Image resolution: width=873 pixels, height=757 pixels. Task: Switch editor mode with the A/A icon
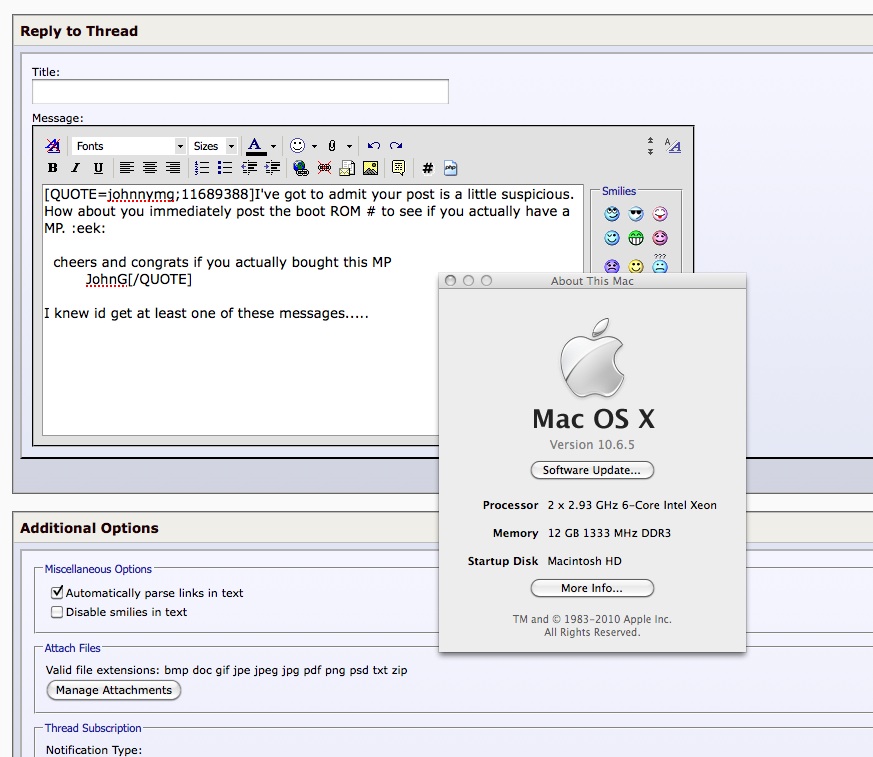[x=673, y=145]
